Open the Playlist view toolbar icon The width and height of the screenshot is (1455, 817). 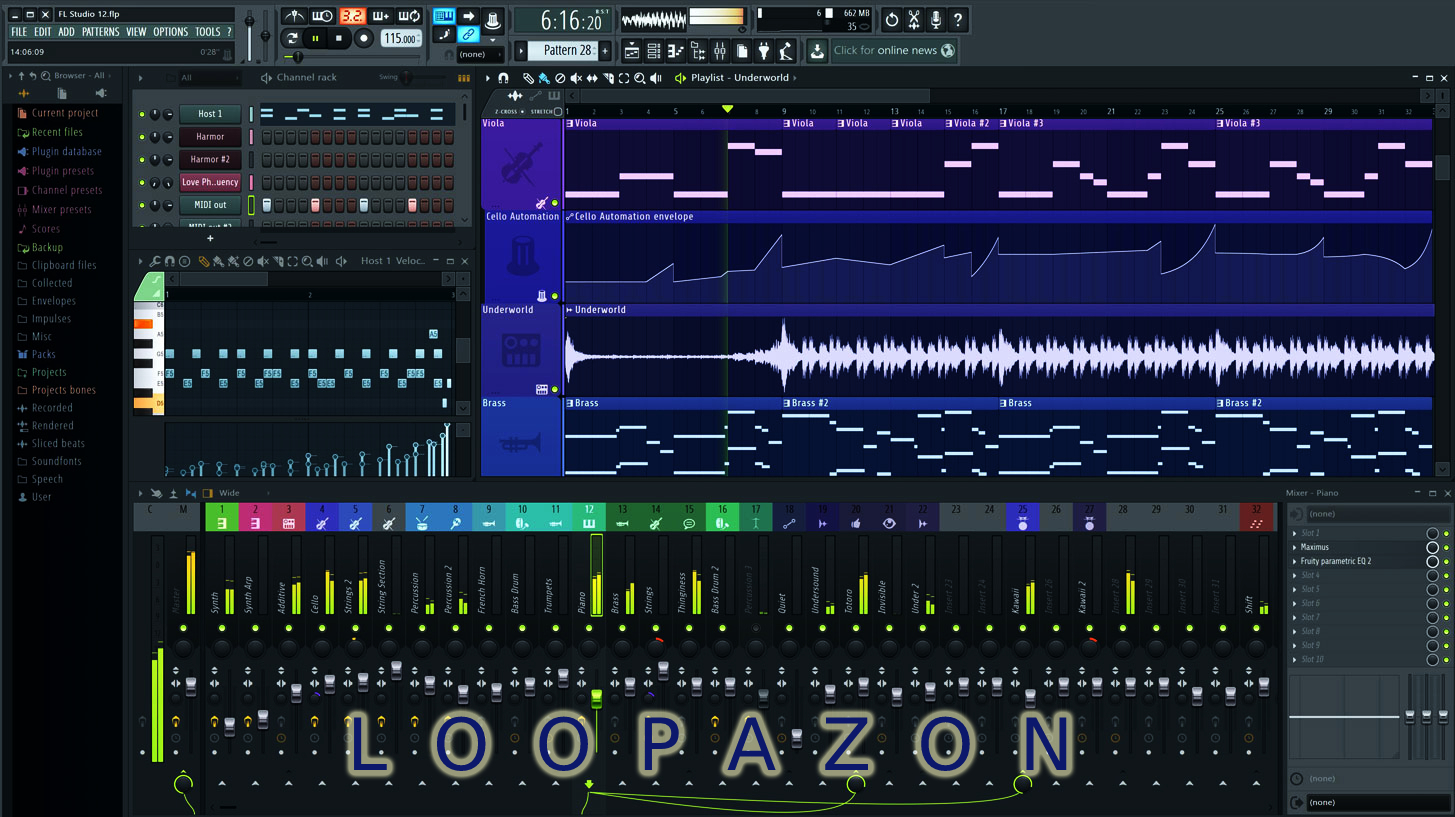632,50
